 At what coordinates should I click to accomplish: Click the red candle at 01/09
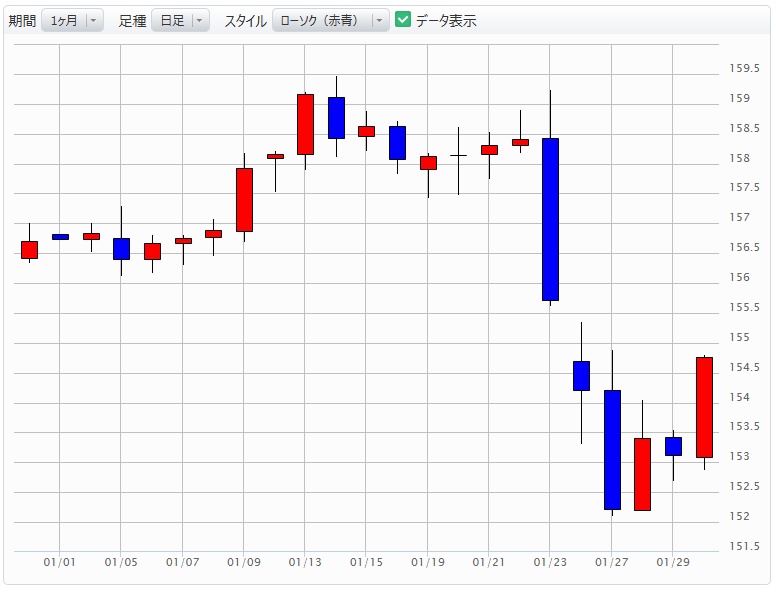[244, 200]
